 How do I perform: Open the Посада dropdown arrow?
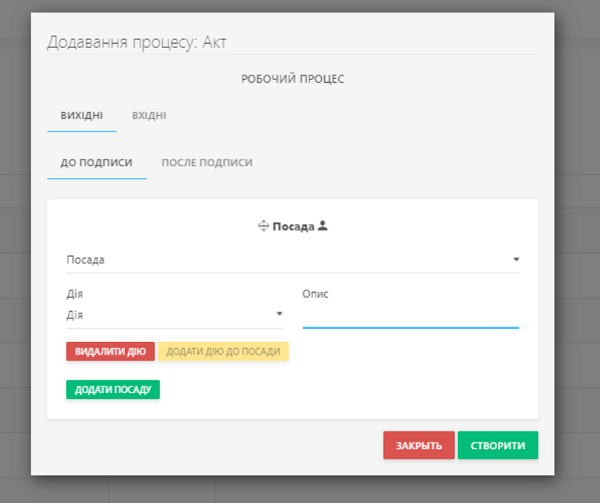point(516,260)
